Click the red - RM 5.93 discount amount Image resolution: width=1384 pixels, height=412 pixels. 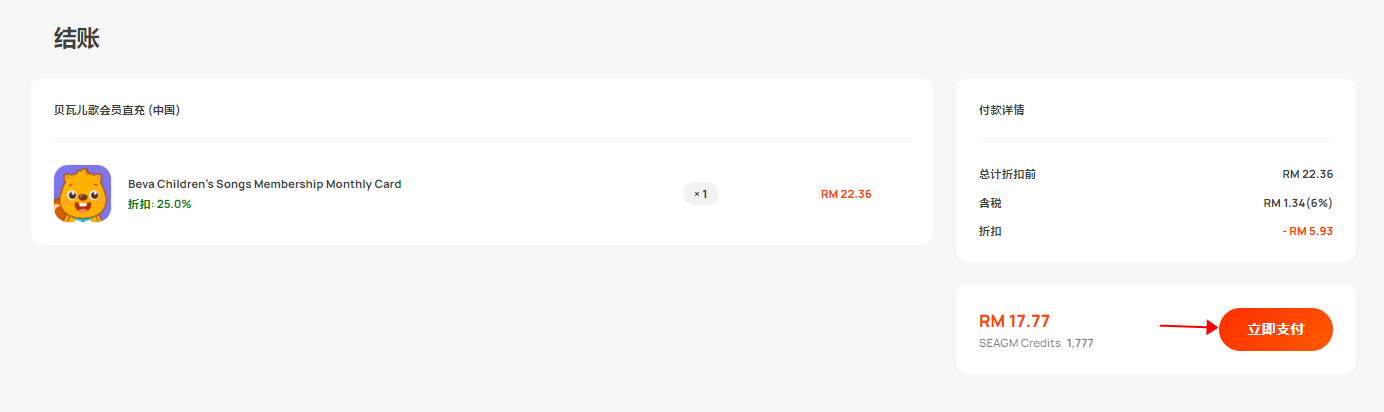pos(1307,231)
